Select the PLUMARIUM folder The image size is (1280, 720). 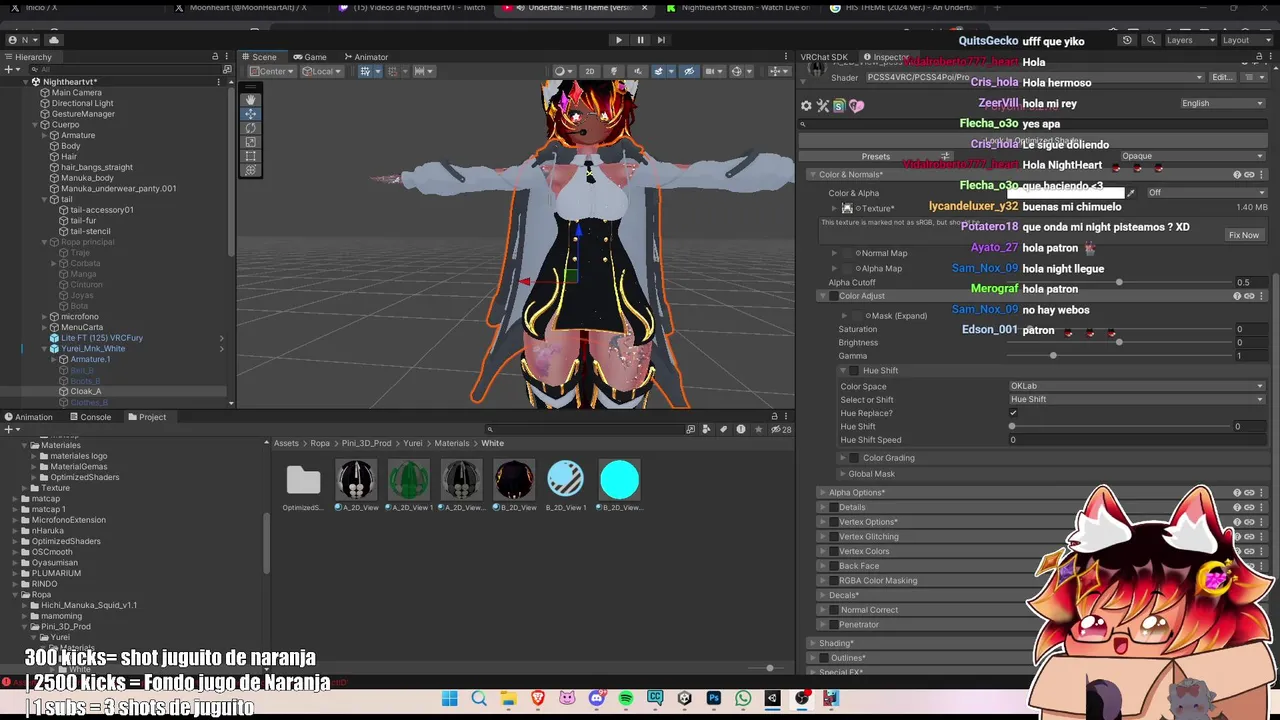(56, 573)
